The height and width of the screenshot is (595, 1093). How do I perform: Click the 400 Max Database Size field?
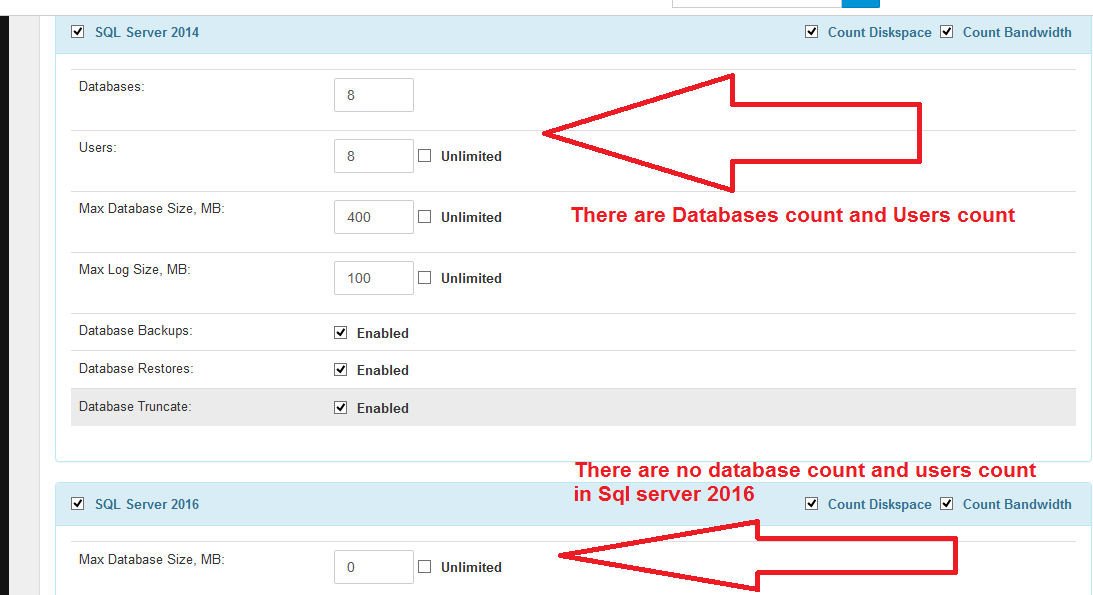[374, 217]
